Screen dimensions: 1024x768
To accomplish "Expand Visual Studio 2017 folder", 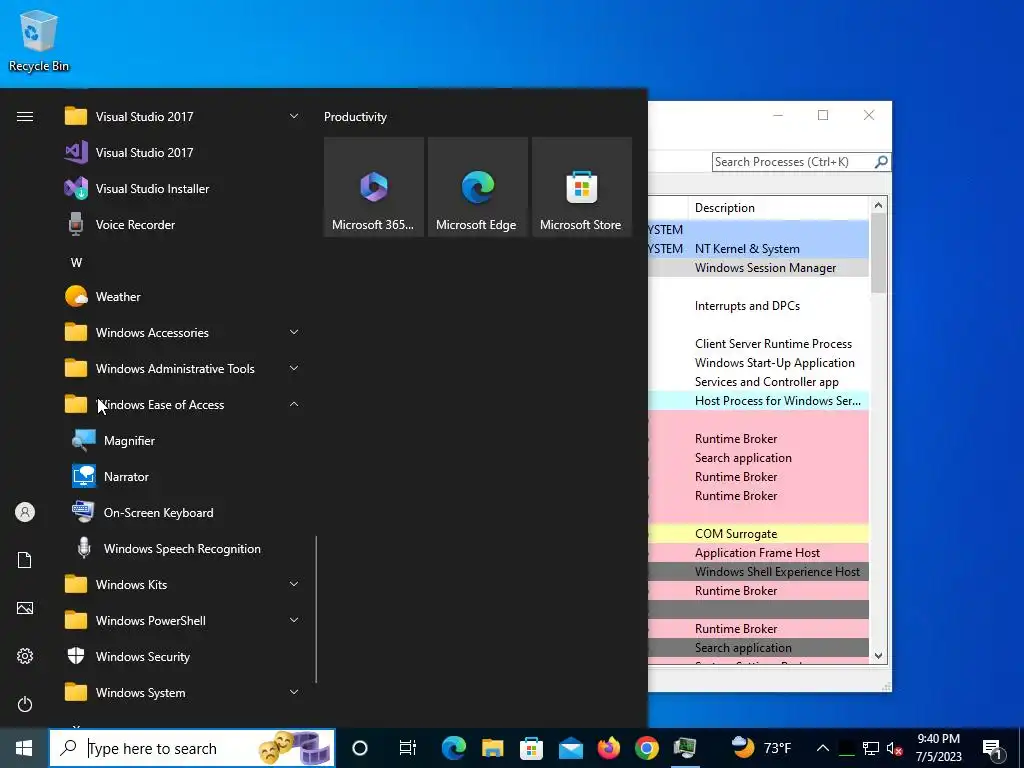I will coord(294,116).
